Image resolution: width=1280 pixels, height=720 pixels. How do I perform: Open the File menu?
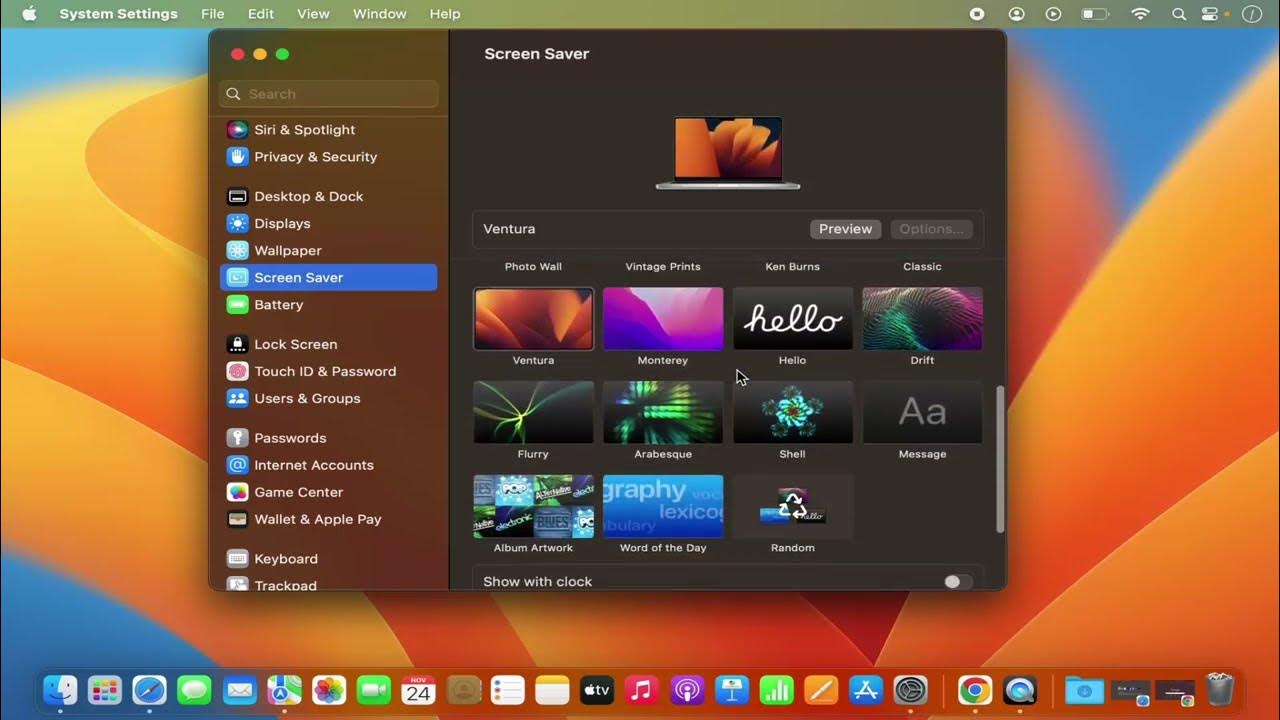click(x=213, y=14)
